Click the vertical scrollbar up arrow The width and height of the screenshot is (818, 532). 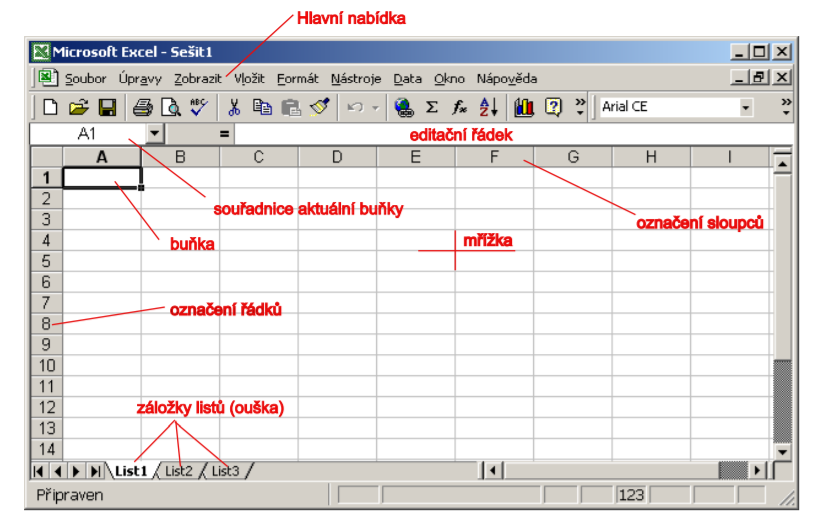pyautogui.click(x=782, y=164)
